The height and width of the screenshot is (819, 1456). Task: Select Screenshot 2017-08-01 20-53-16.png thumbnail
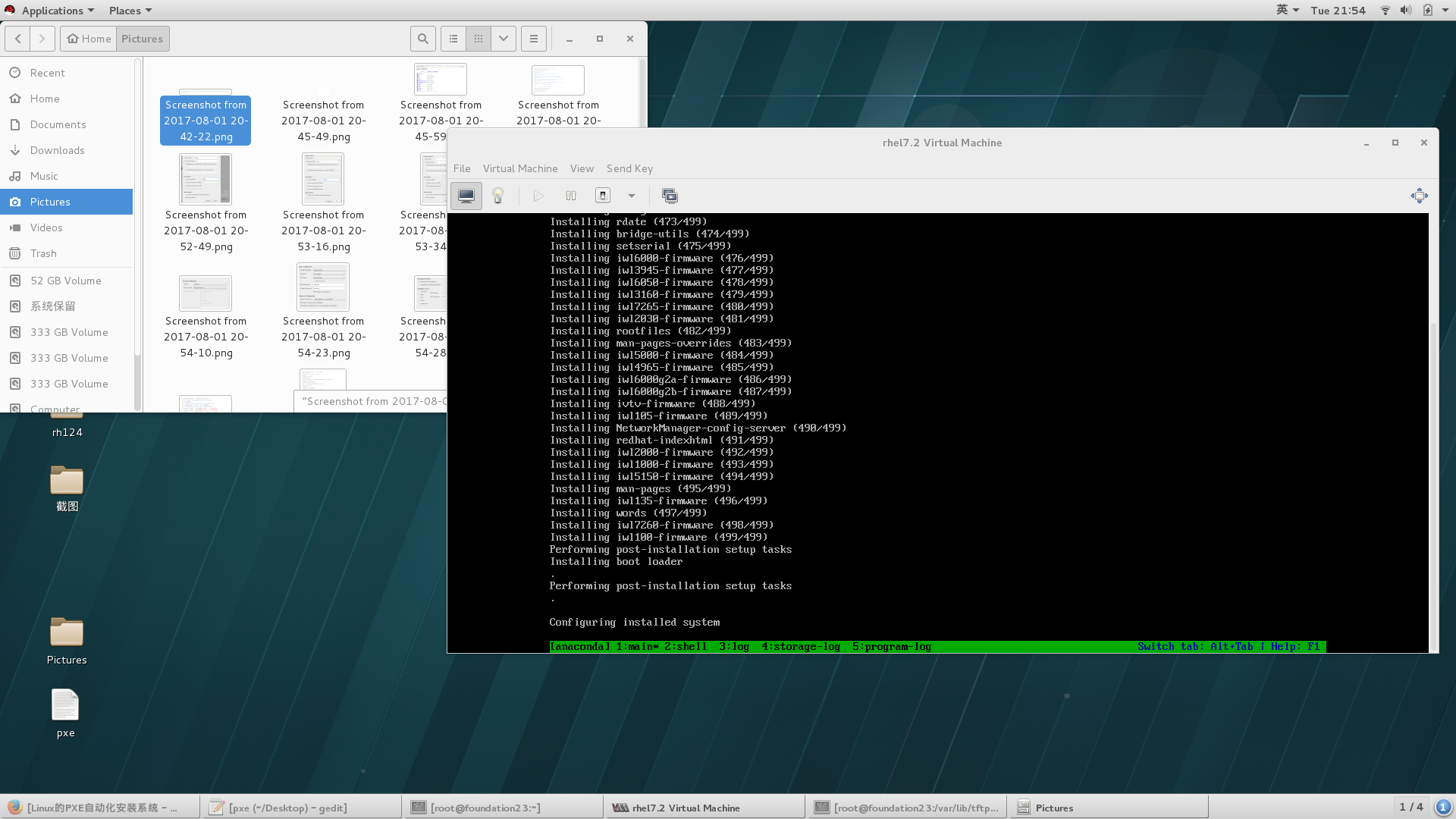(x=323, y=179)
